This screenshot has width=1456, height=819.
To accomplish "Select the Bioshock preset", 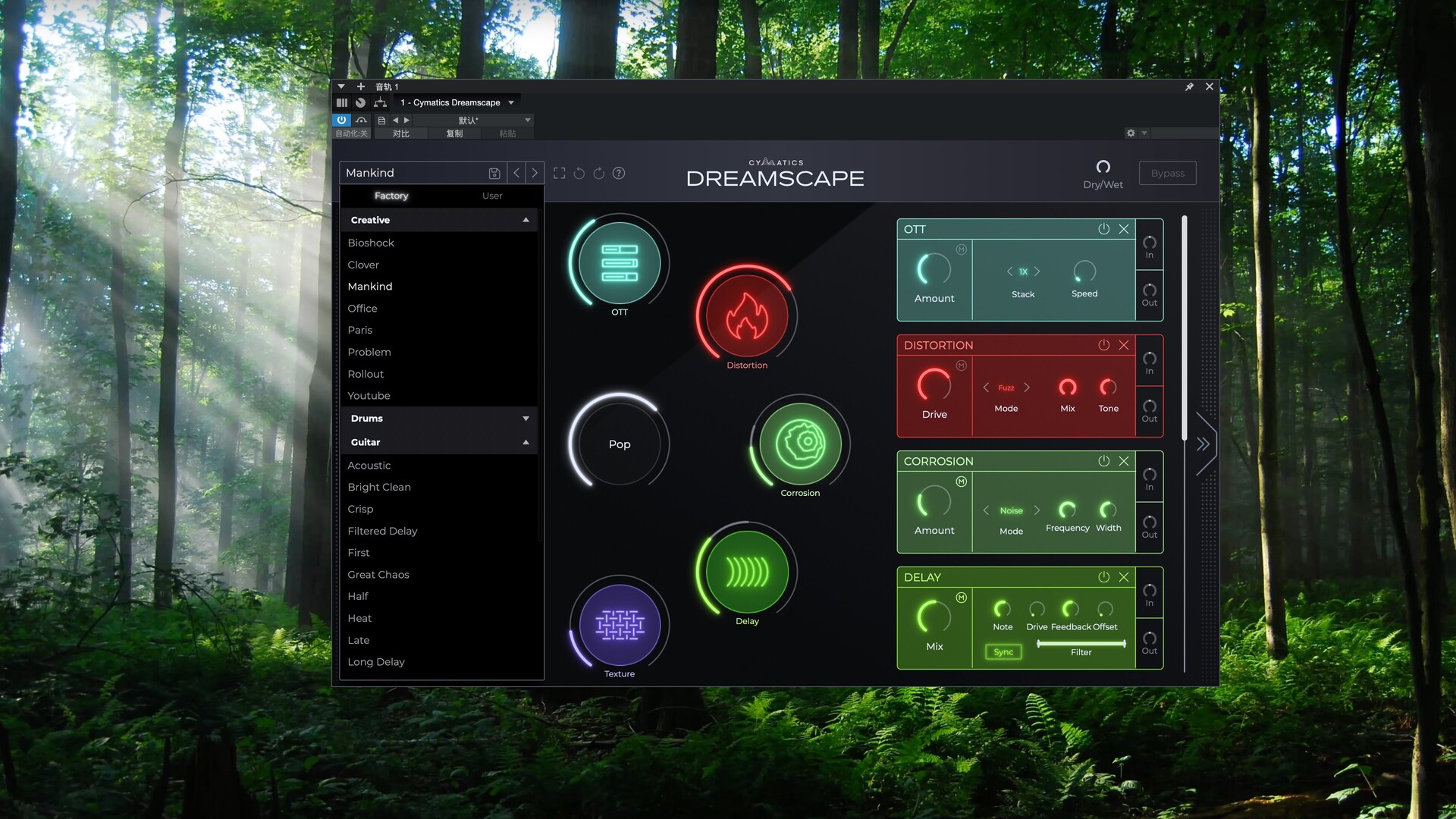I will tap(371, 243).
